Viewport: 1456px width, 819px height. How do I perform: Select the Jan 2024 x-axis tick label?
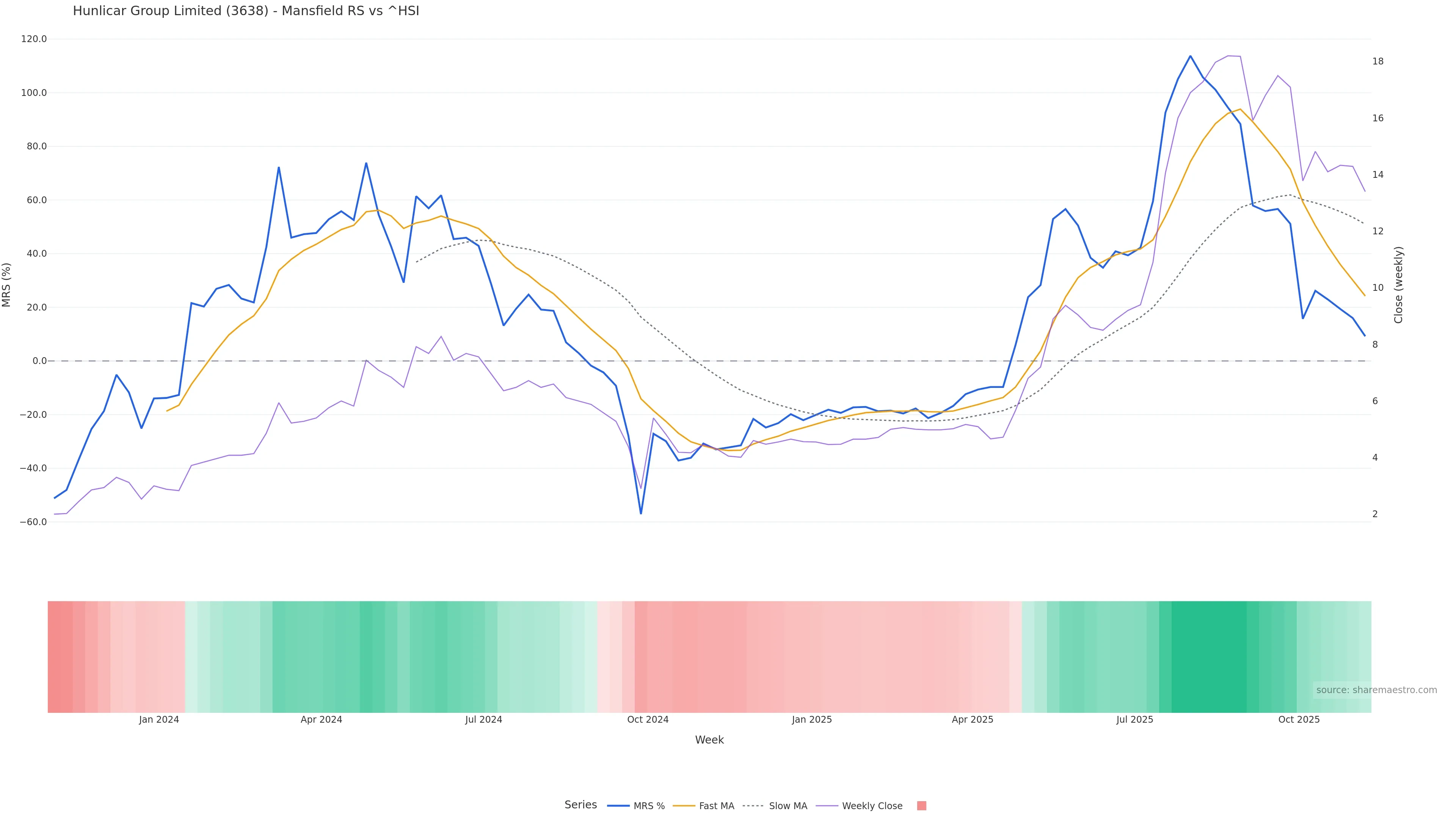(x=159, y=720)
